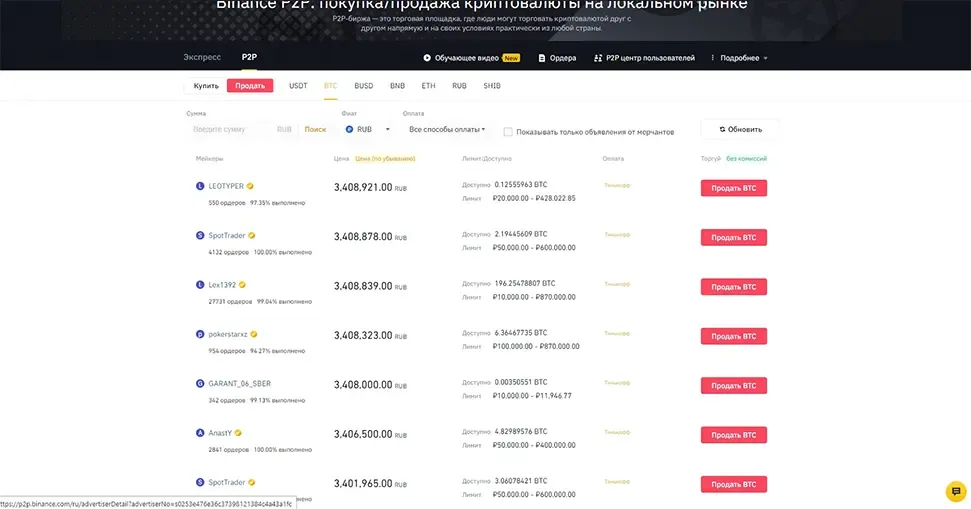This screenshot has height=509, width=971.
Task: Open GARANT_06_SBER maker profile name
Action: coord(240,383)
